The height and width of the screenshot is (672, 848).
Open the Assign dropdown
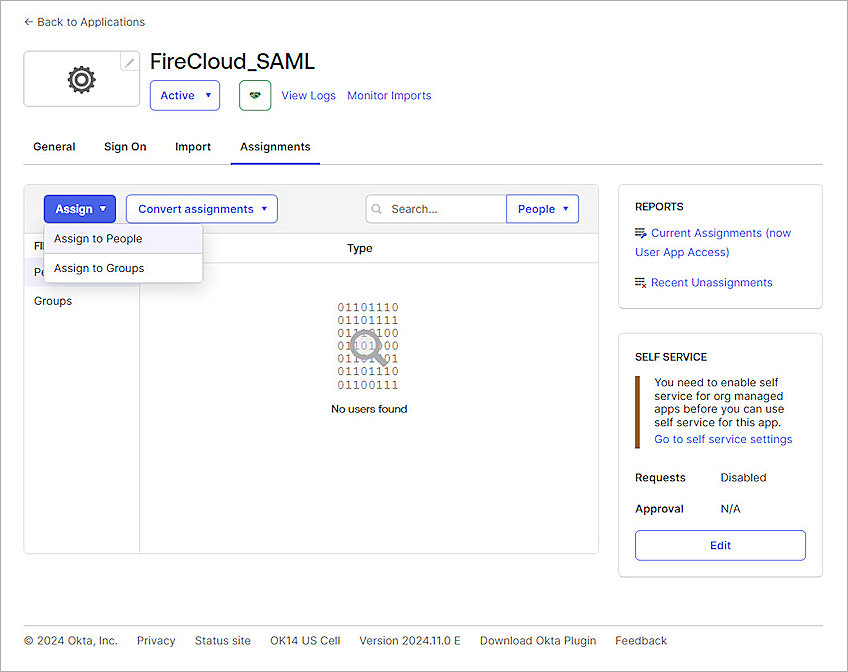point(79,209)
